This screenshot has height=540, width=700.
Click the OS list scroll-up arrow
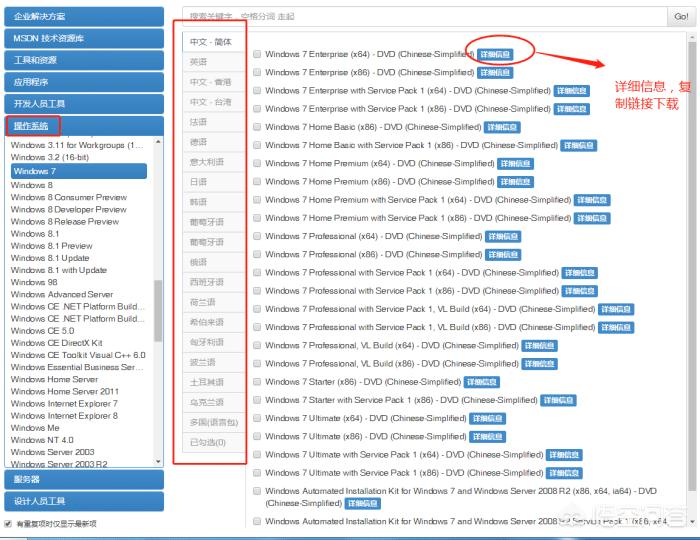pos(158,142)
